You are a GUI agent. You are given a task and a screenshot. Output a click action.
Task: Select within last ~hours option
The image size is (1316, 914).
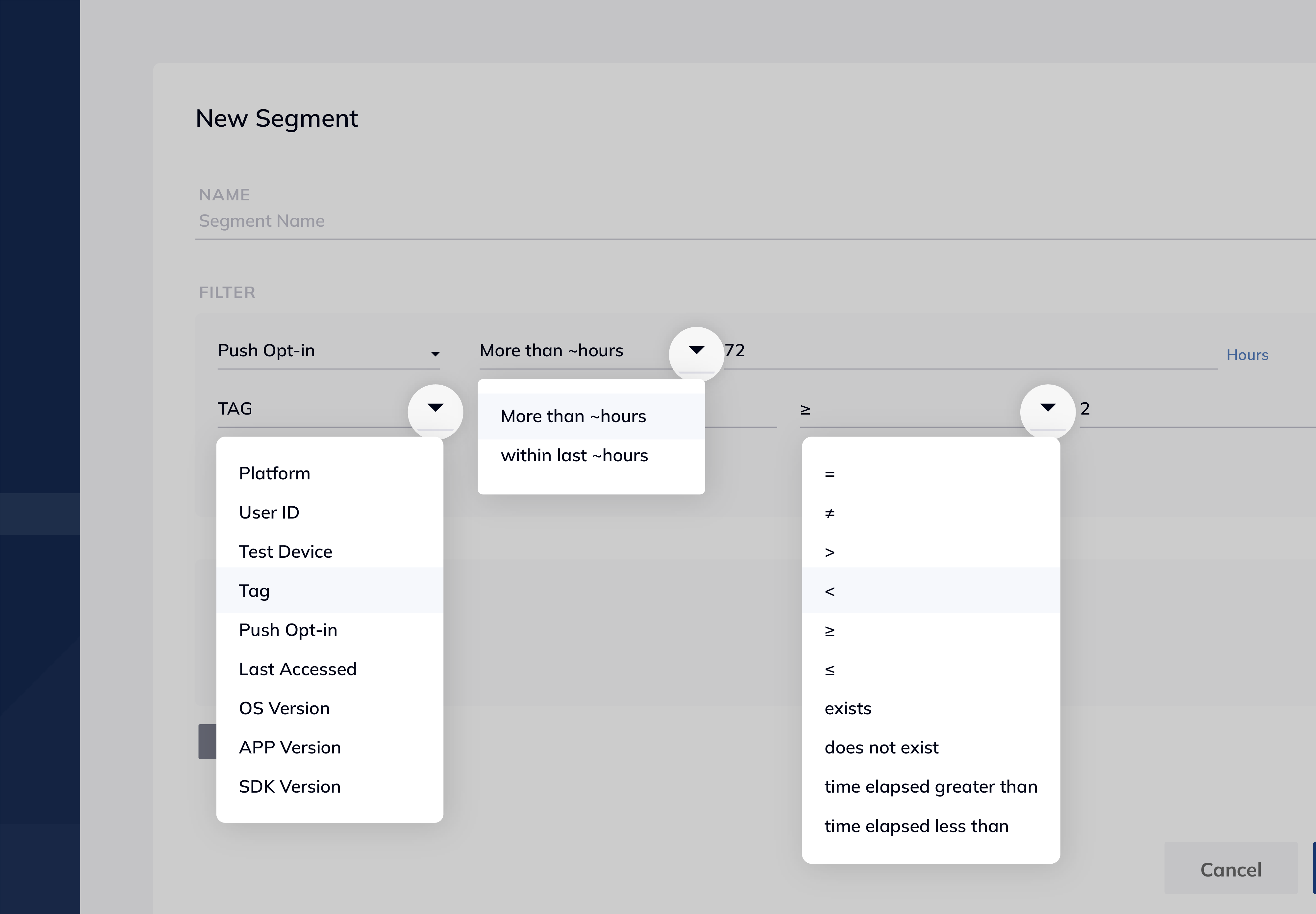coord(574,455)
